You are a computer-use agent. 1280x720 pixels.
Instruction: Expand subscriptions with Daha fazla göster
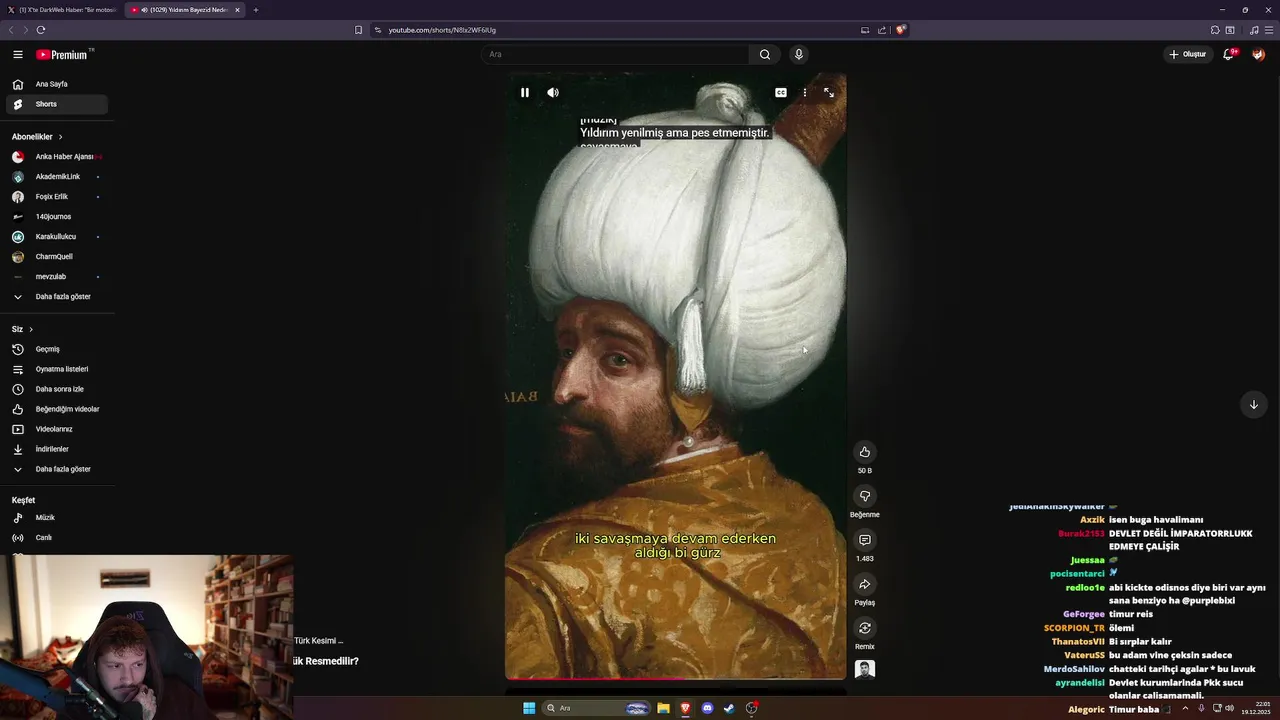point(57,297)
